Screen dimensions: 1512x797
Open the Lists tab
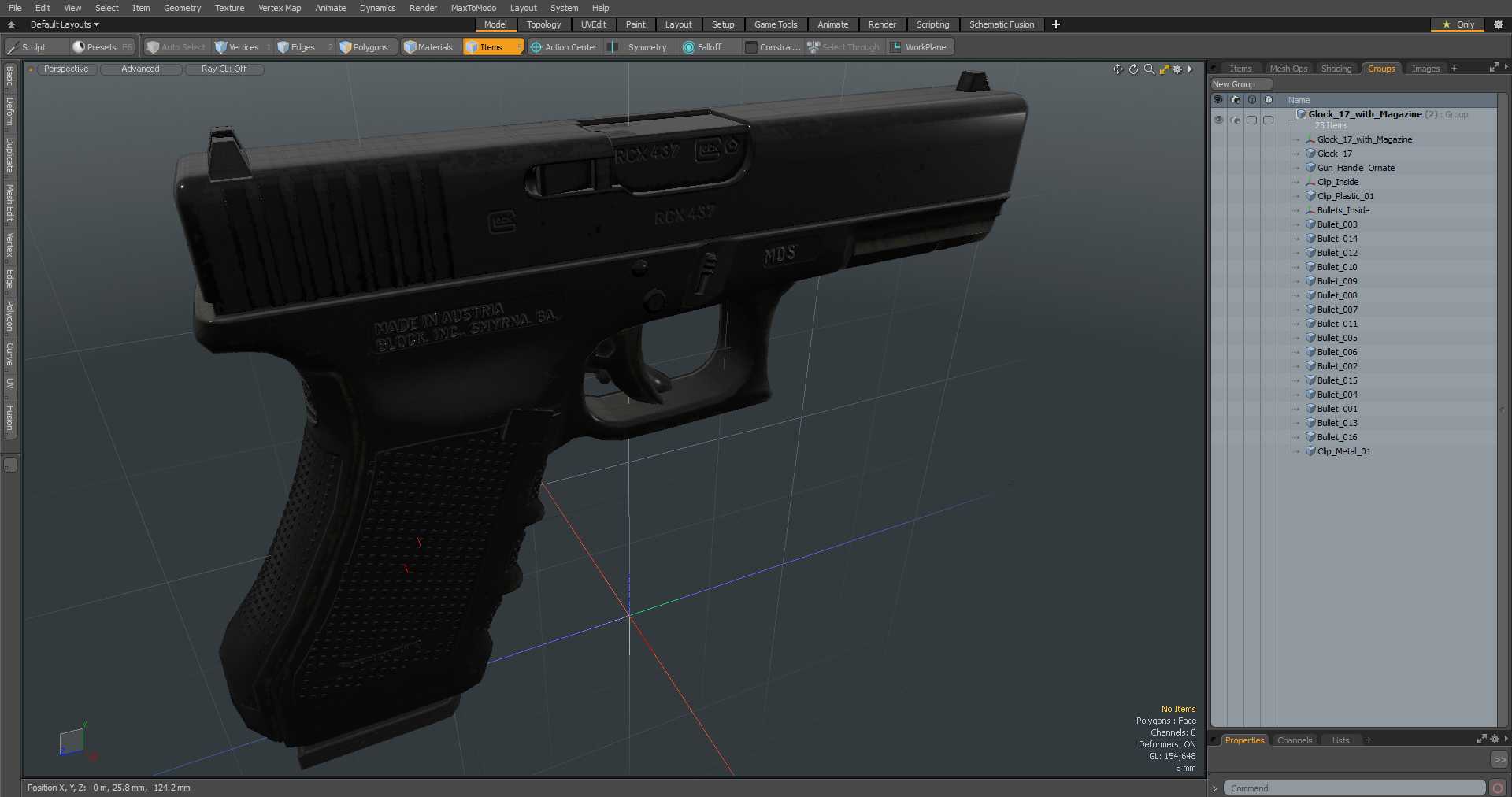point(1340,740)
